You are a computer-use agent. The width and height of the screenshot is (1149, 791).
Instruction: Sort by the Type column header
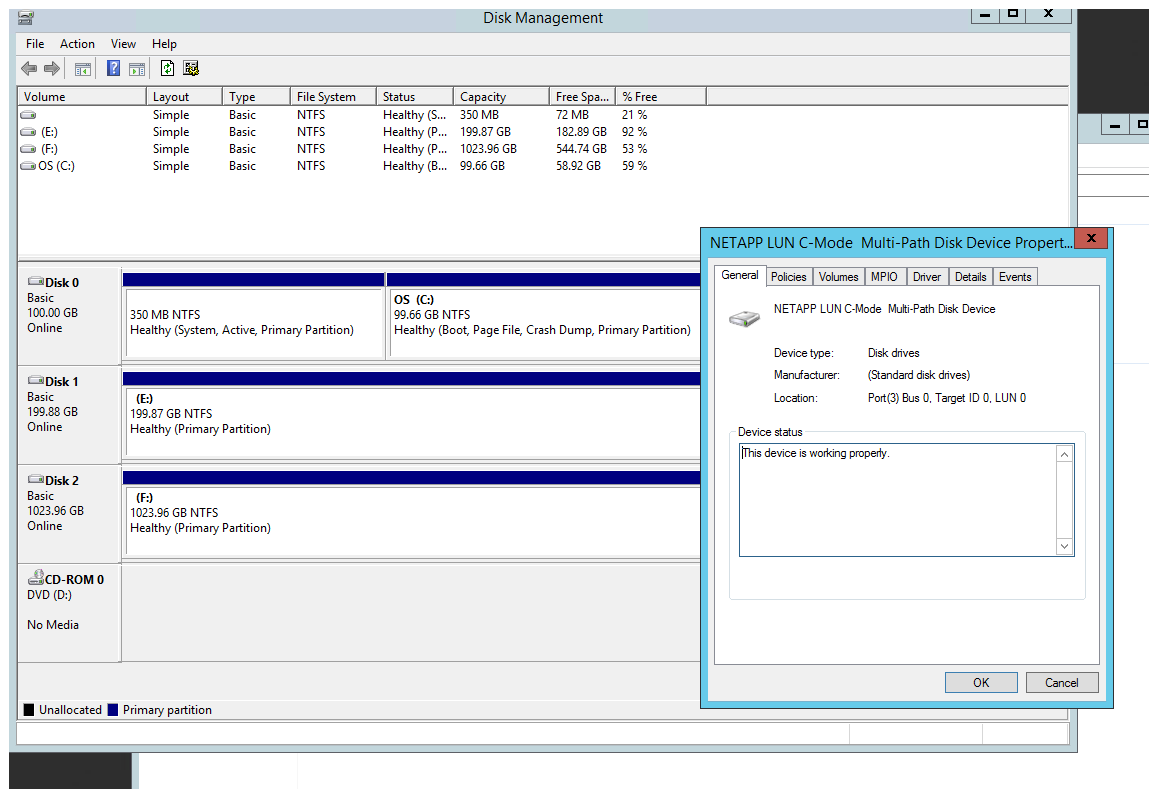(256, 97)
